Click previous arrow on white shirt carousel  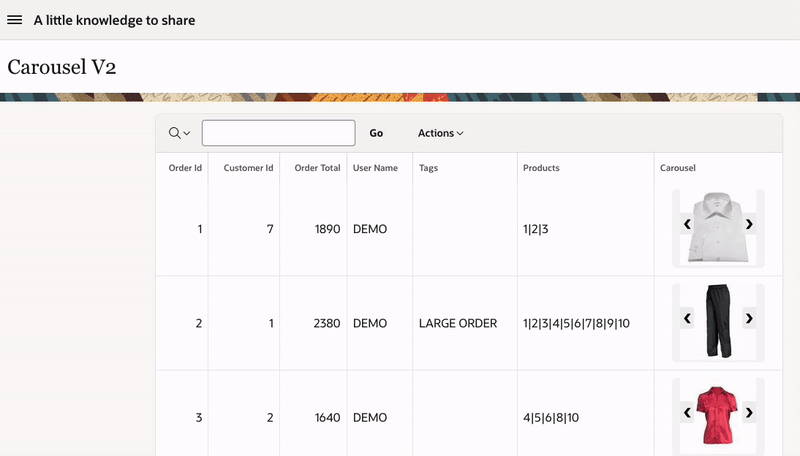coord(687,225)
